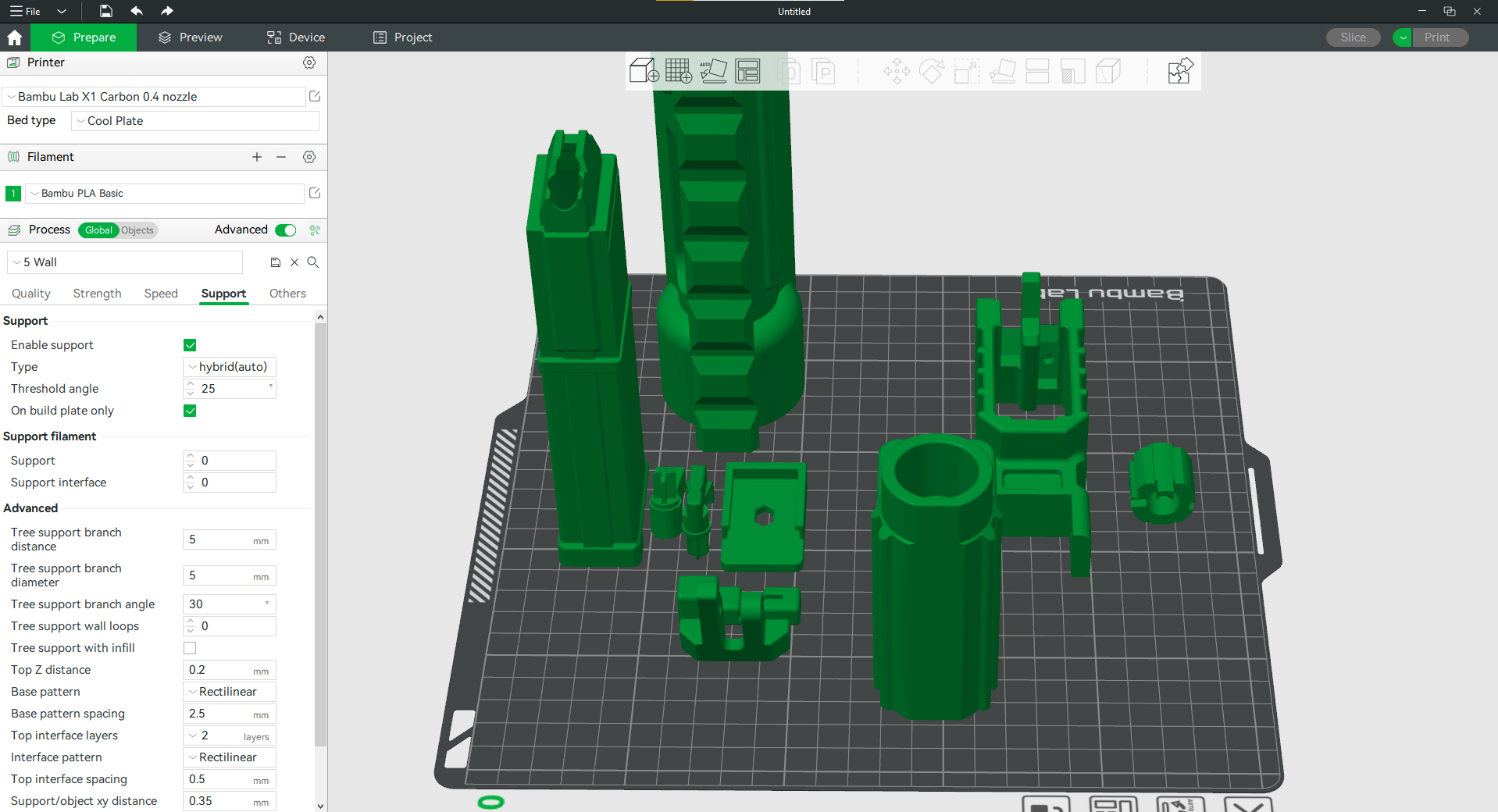Open the Others settings tab
Image resolution: width=1498 pixels, height=812 pixels.
[x=287, y=294]
